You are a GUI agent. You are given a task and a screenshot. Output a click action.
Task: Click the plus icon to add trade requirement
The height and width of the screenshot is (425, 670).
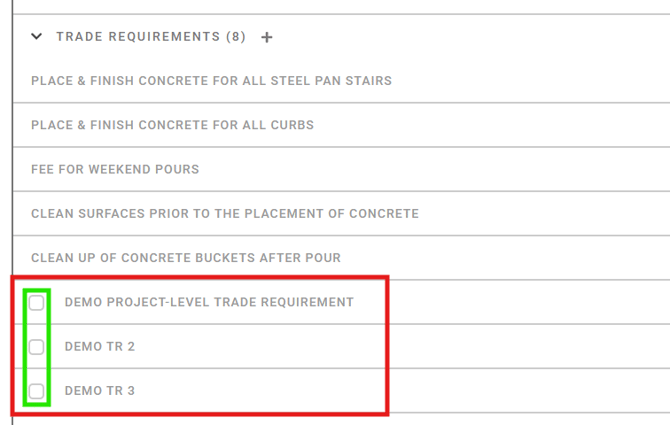267,38
